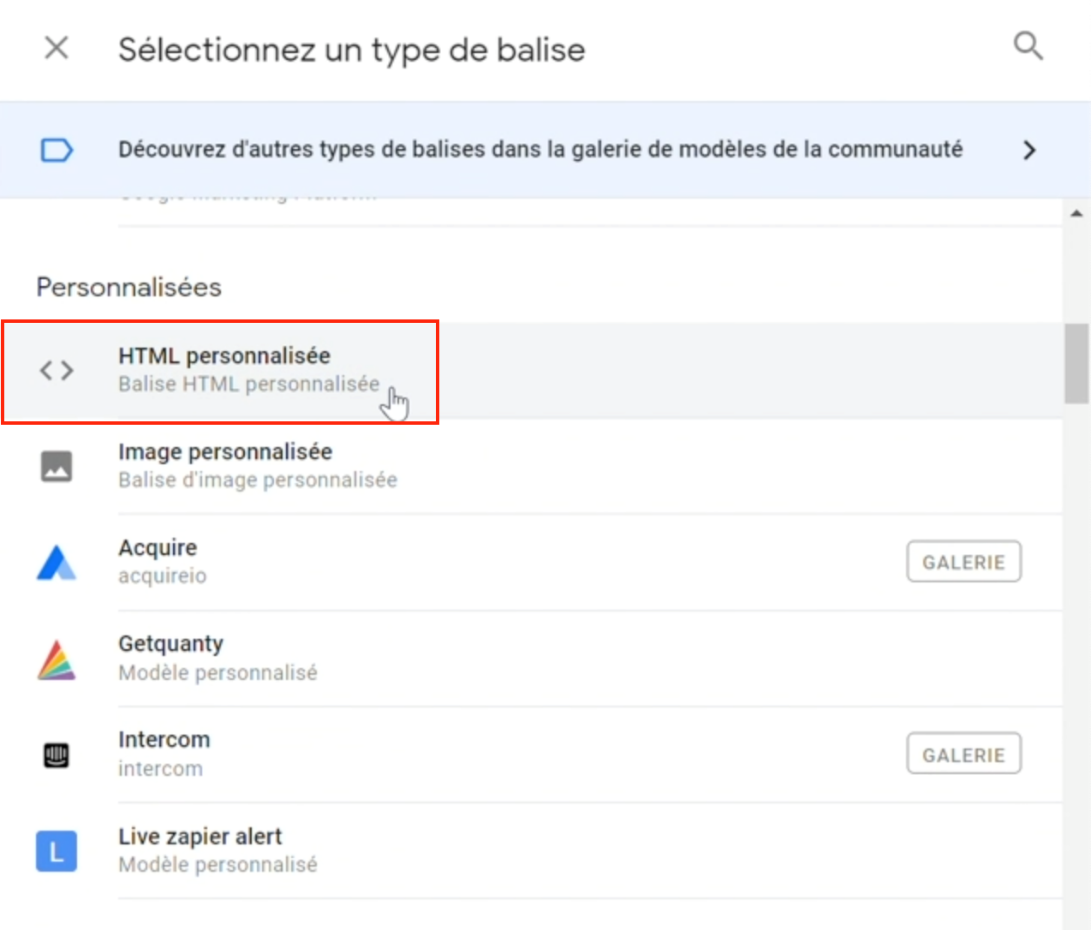
Task: Open GALERIE button beside Intercom
Action: 964,754
